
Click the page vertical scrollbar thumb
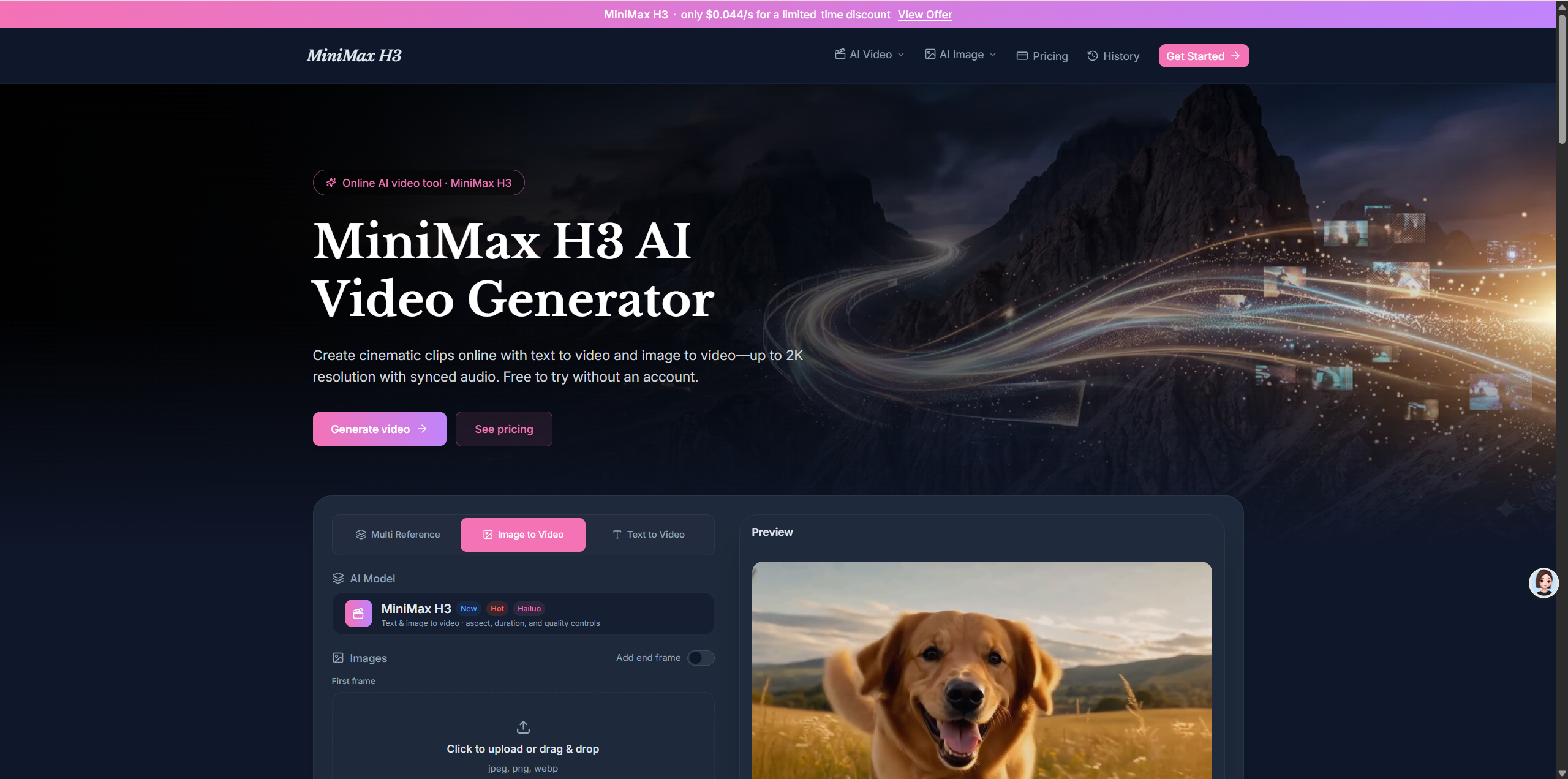pyautogui.click(x=1562, y=78)
